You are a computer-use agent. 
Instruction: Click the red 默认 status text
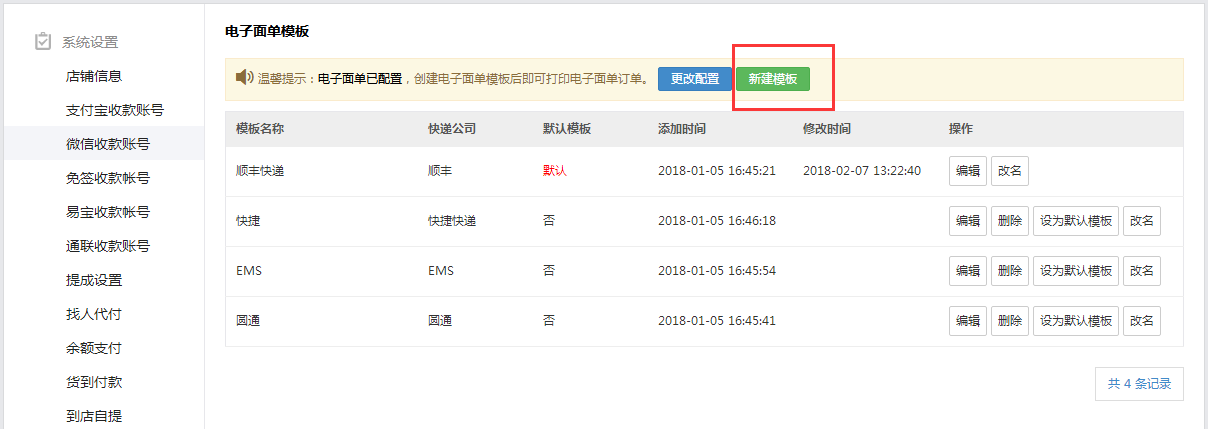pyautogui.click(x=555, y=171)
